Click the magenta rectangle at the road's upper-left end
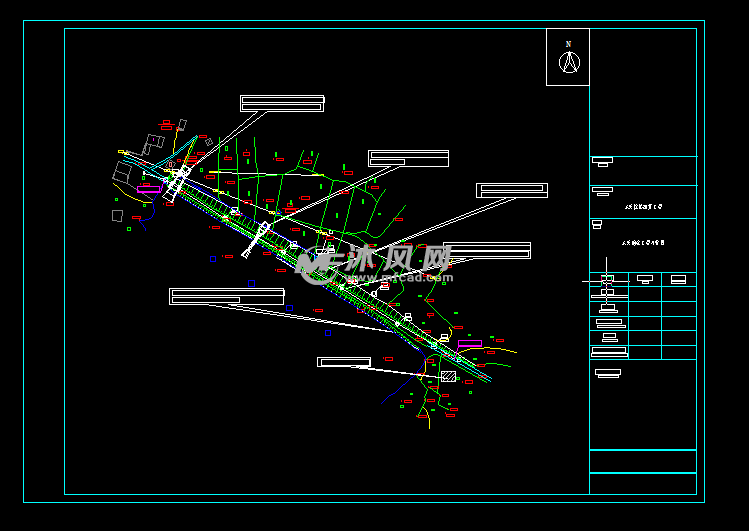The image size is (749, 531). tap(149, 188)
